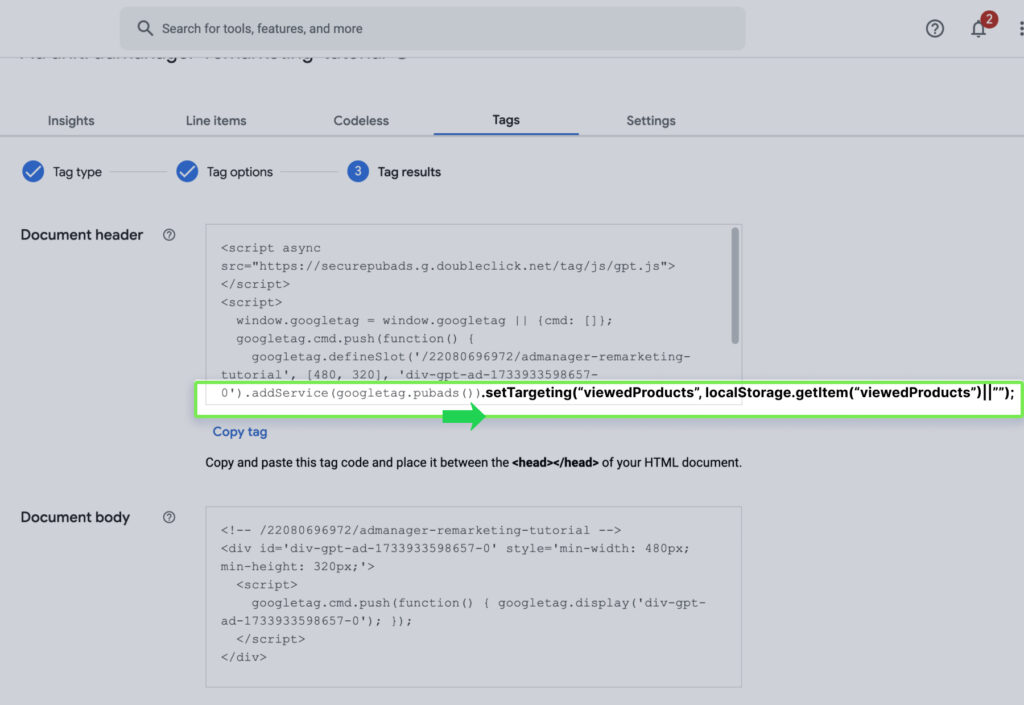Image resolution: width=1024 pixels, height=705 pixels.
Task: Open the Codeless tab
Action: point(361,120)
